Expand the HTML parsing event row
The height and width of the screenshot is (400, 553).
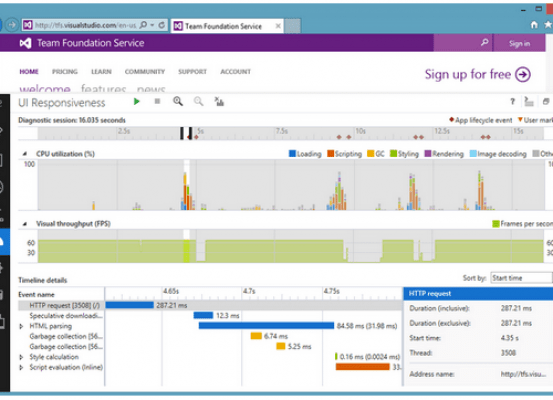click(x=21, y=326)
